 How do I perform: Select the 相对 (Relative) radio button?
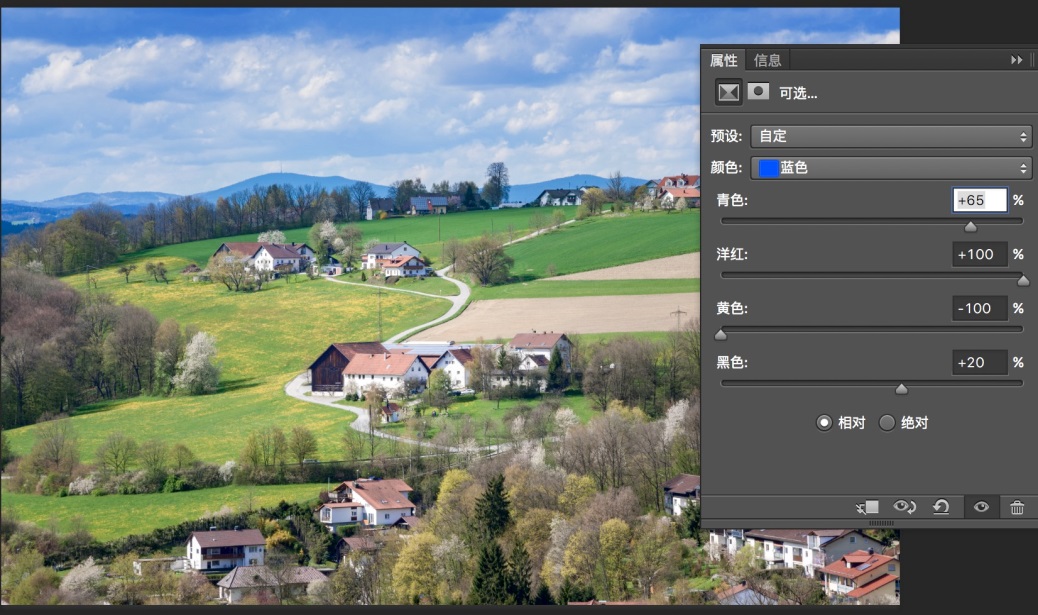[x=824, y=423]
